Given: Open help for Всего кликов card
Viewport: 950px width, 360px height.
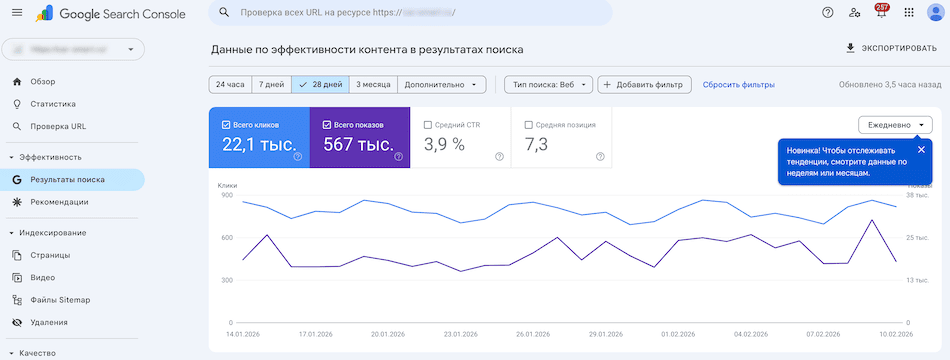Looking at the screenshot, I should tap(297, 156).
